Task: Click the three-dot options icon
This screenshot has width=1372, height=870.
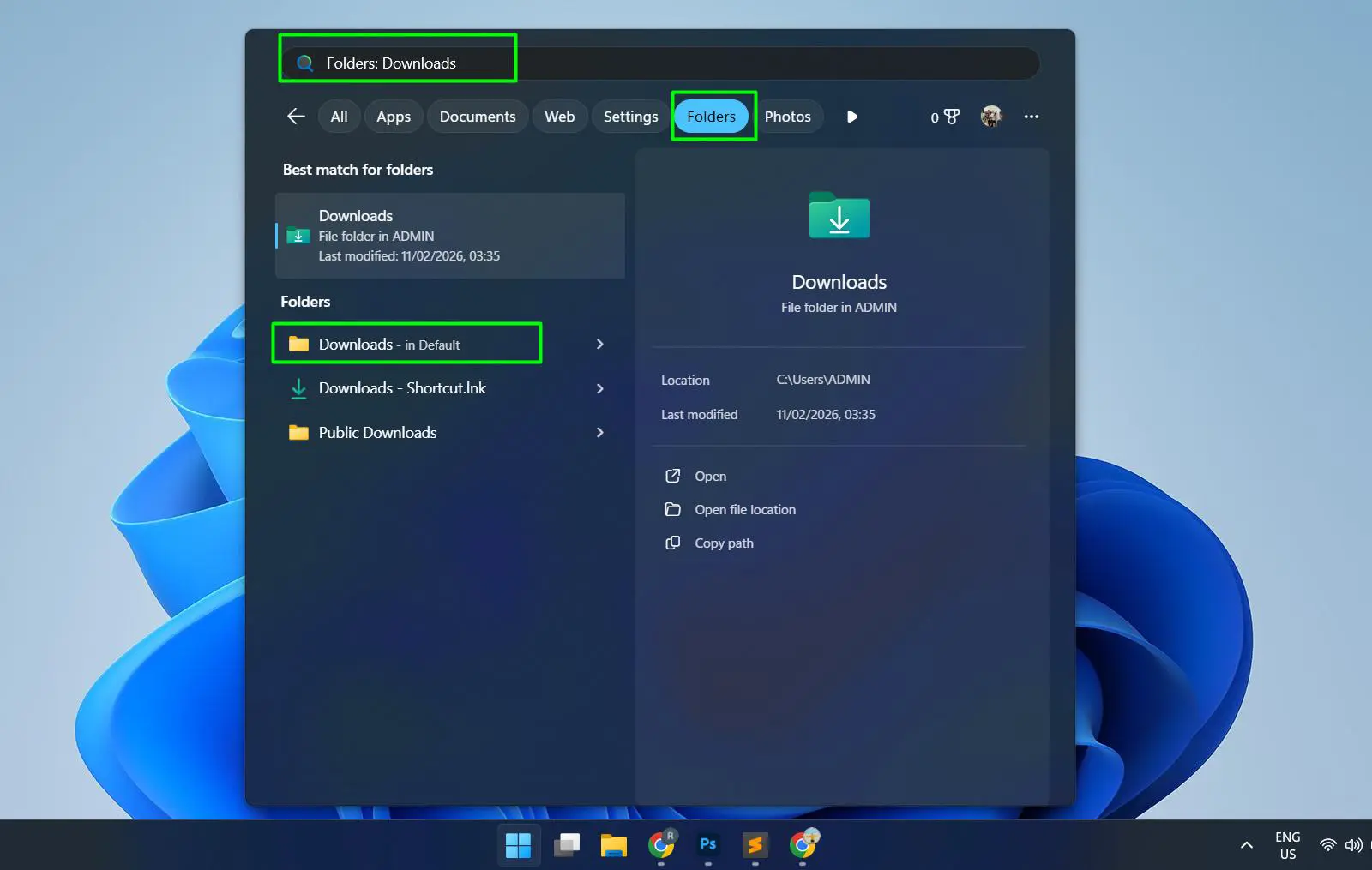Action: (1032, 117)
